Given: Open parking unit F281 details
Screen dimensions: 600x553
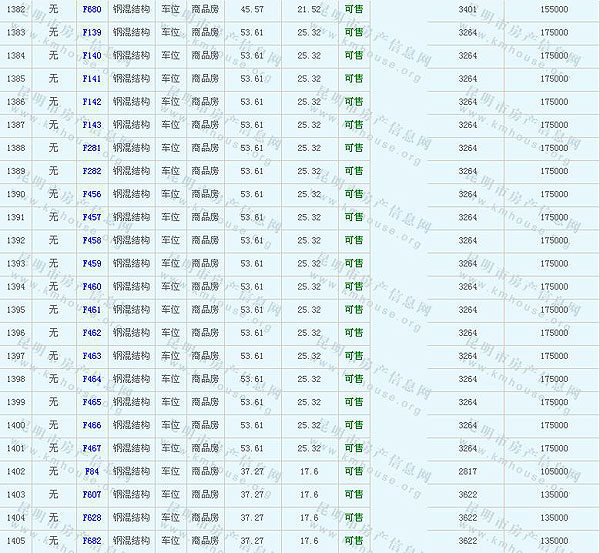Looking at the screenshot, I should (x=92, y=148).
